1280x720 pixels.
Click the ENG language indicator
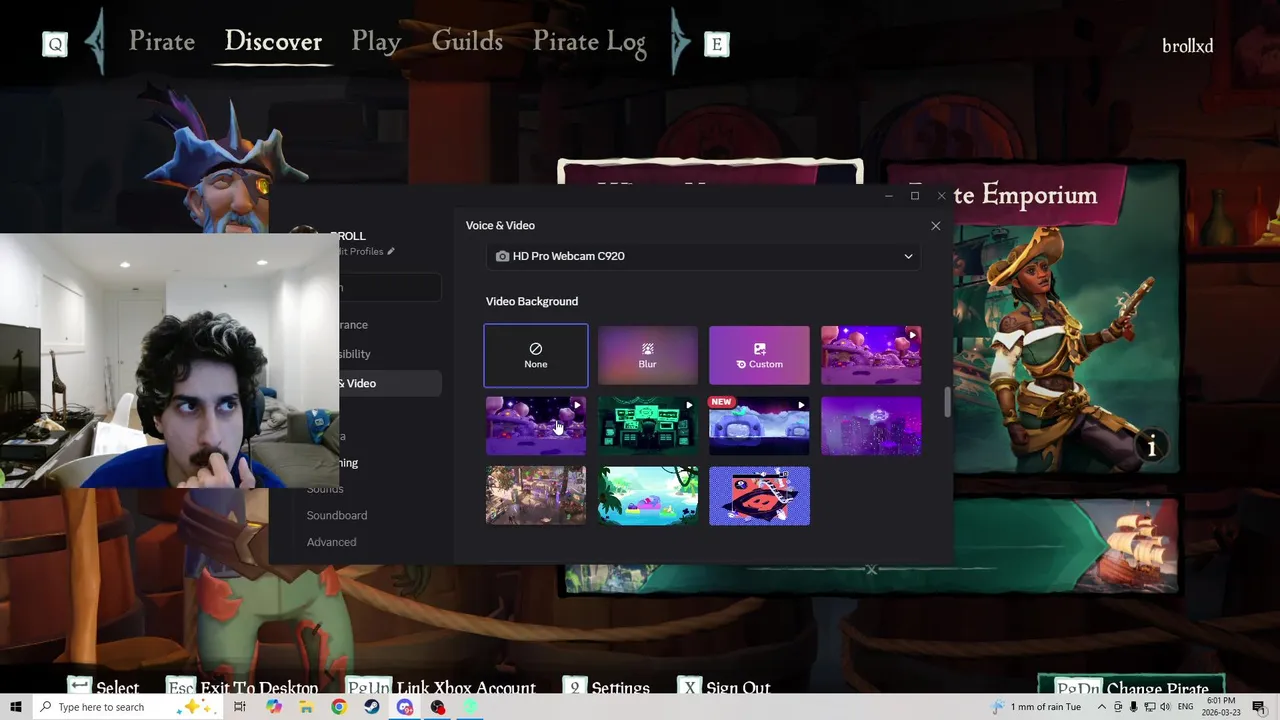point(1185,707)
